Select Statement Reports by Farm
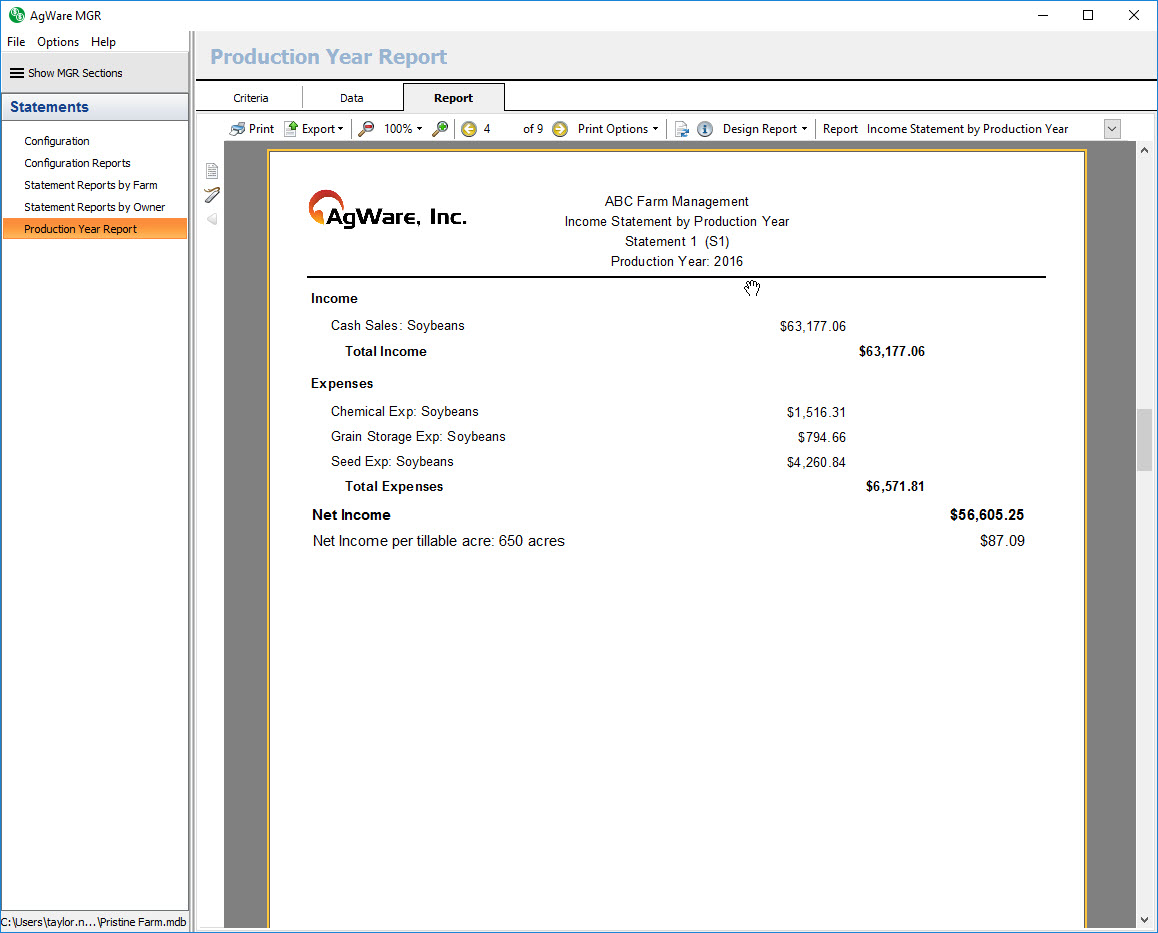 coord(91,185)
